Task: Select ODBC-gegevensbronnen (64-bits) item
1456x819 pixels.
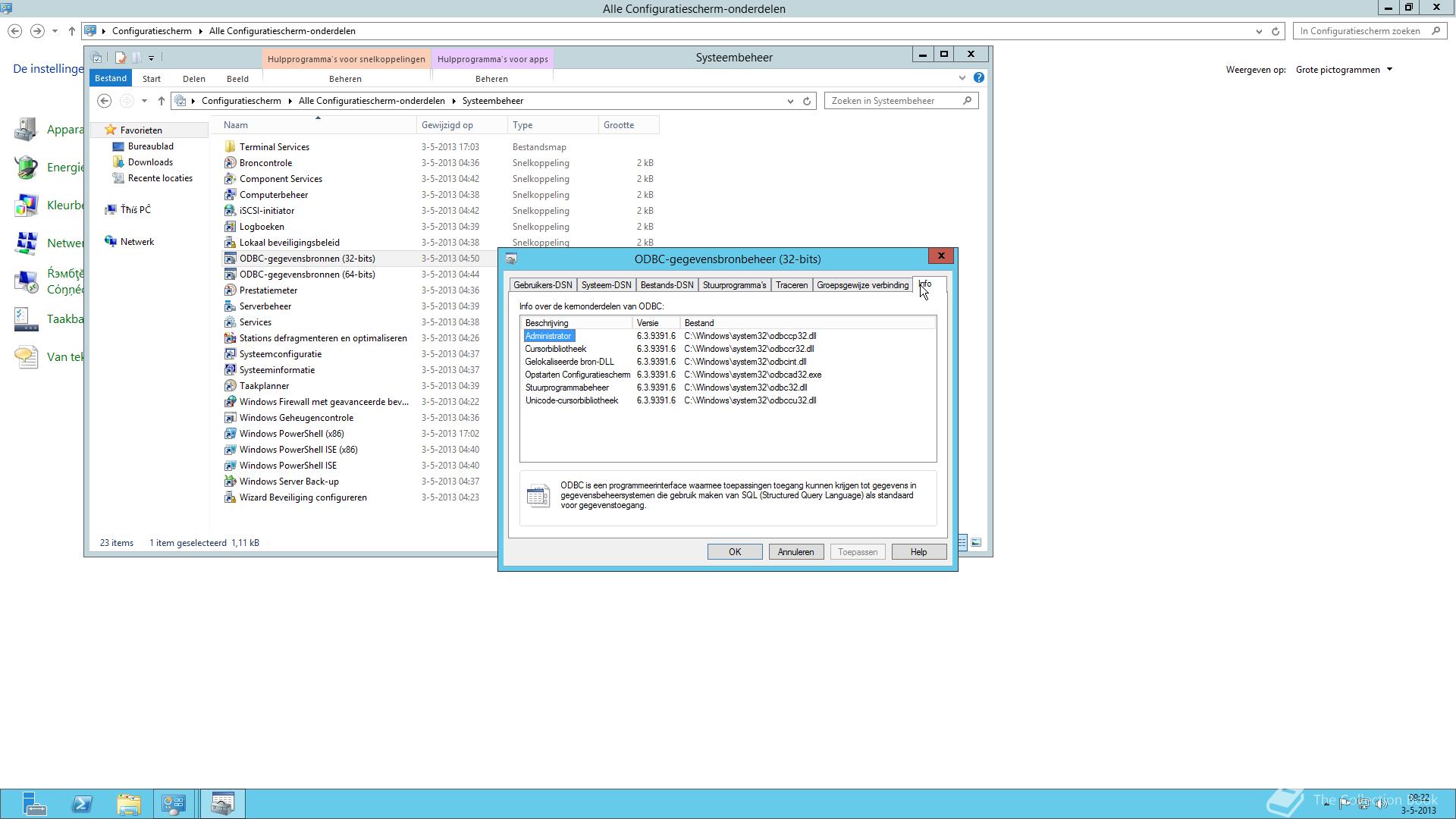Action: pyautogui.click(x=307, y=275)
